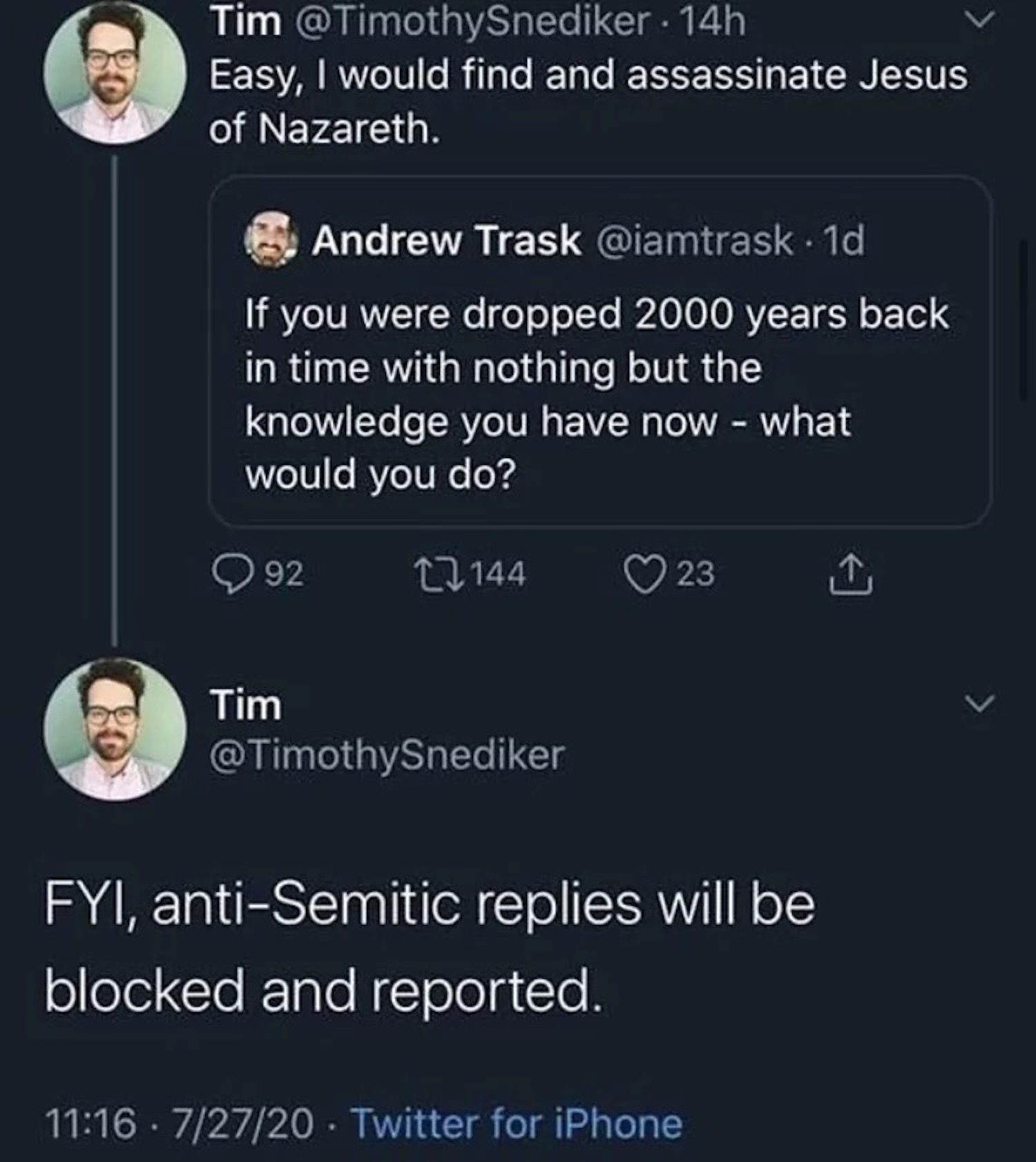This screenshot has height=1162, width=1036.
Task: Open Tim's avatar on lower tweet
Action: pos(115,729)
